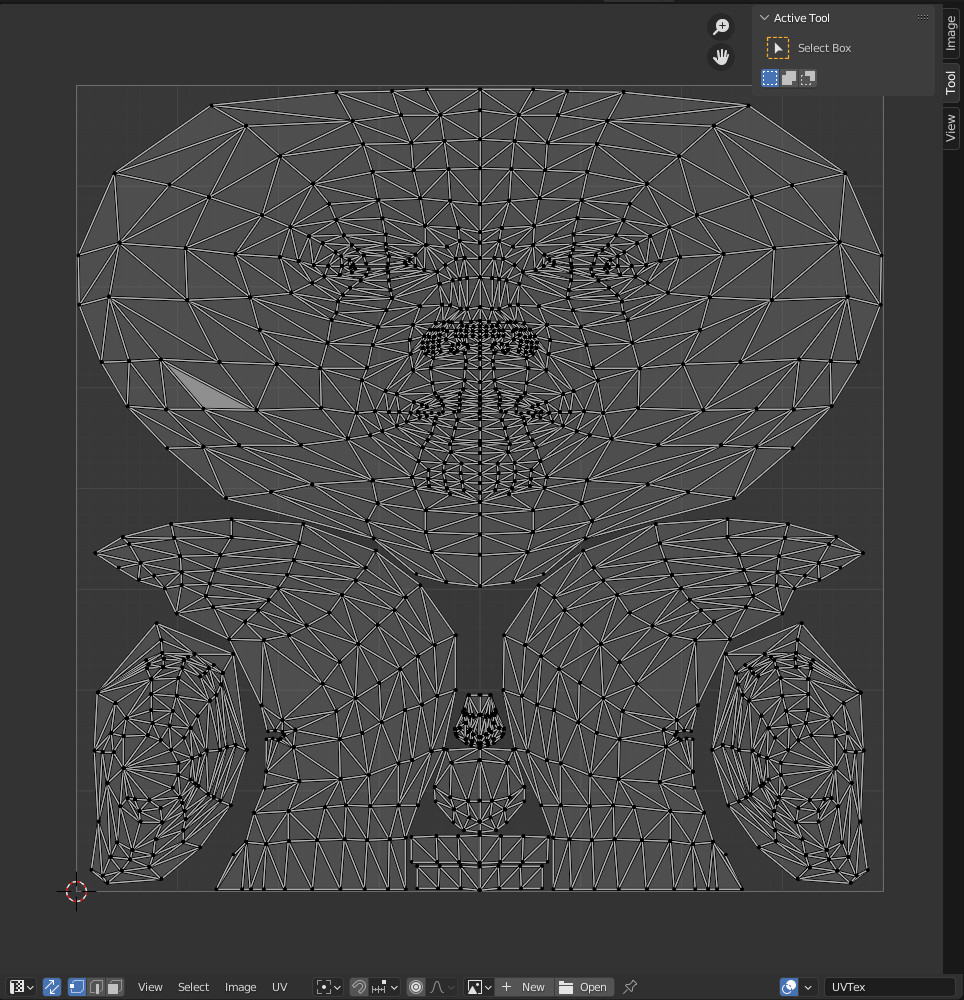Choose Extend existing selection mode
The width and height of the screenshot is (964, 1000).
(x=789, y=78)
